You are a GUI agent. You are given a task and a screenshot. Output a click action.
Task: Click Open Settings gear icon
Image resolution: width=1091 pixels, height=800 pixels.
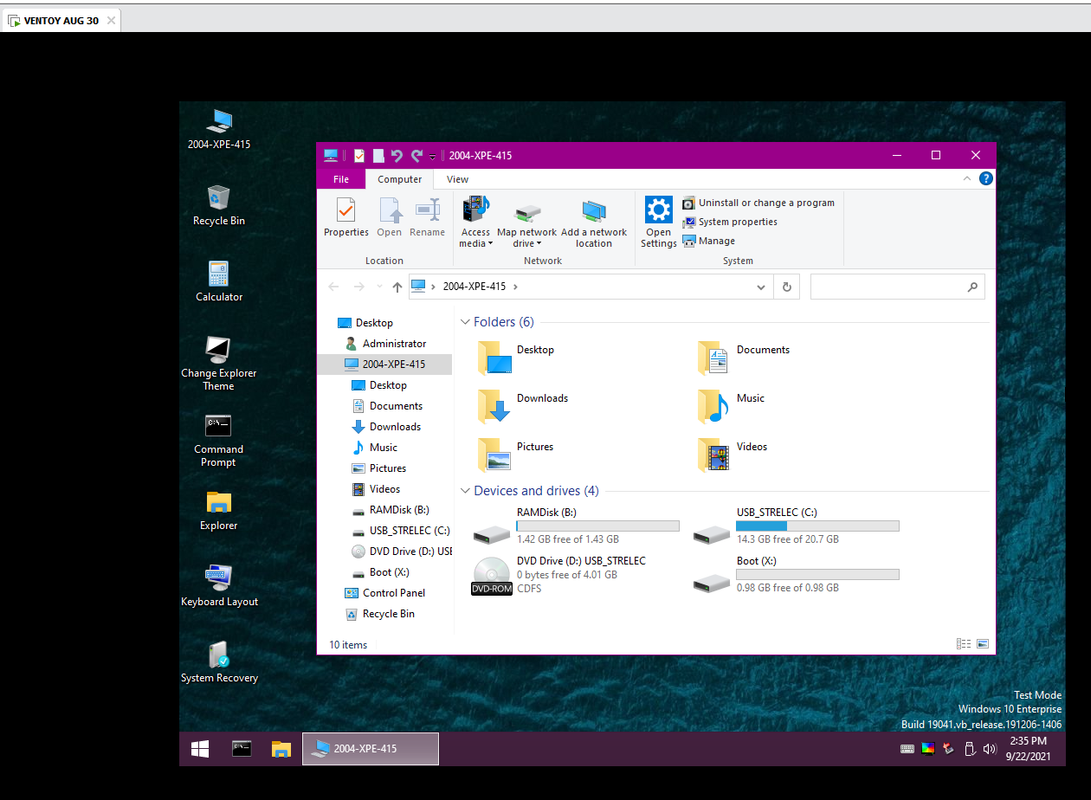coord(658,222)
